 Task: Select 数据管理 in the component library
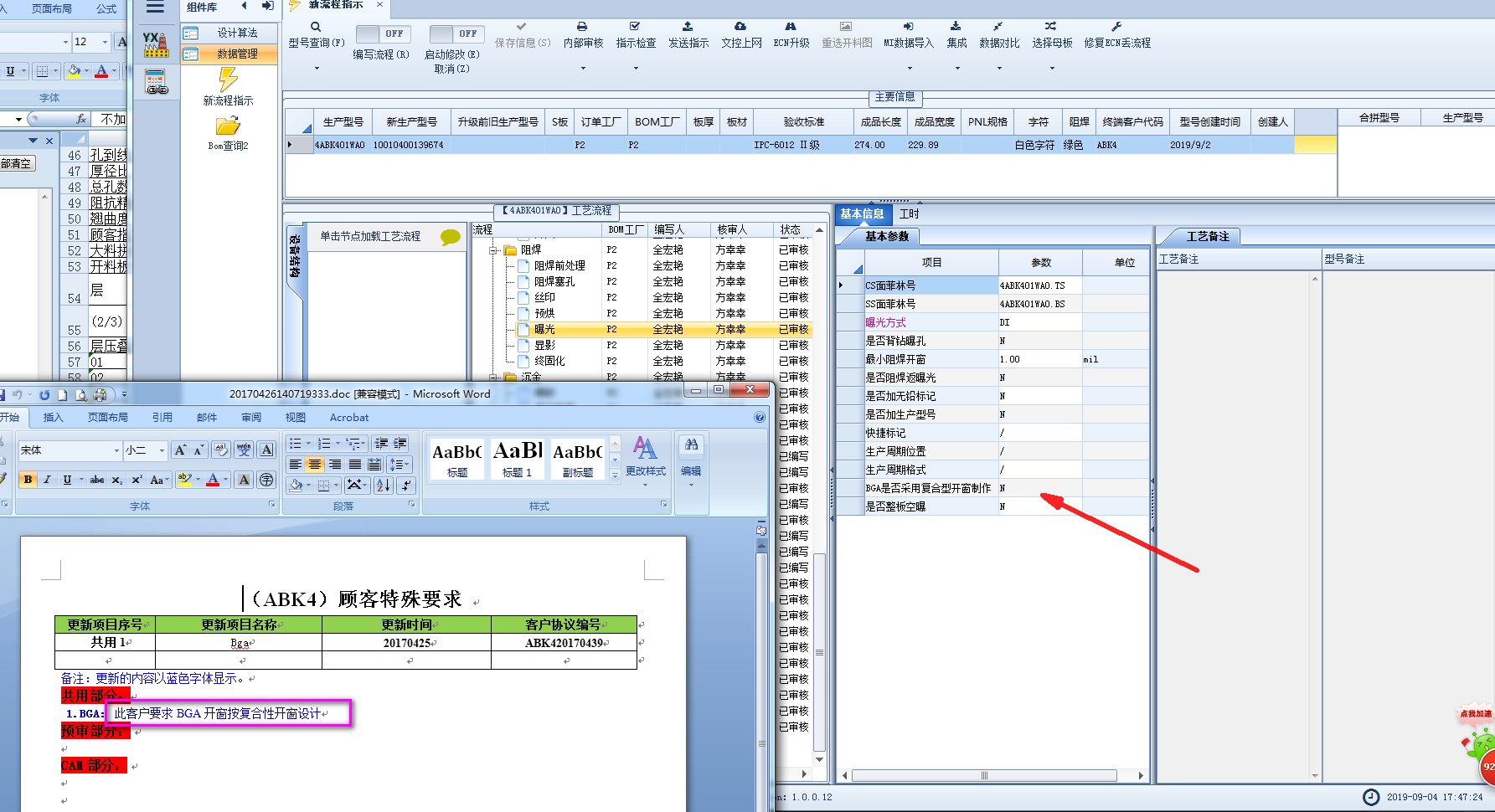click(229, 54)
